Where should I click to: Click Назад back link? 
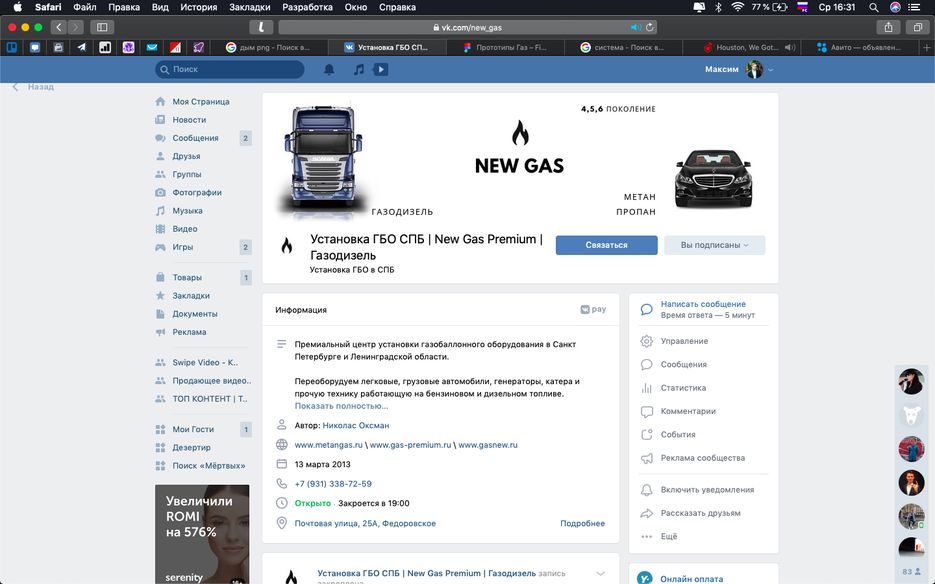33,87
